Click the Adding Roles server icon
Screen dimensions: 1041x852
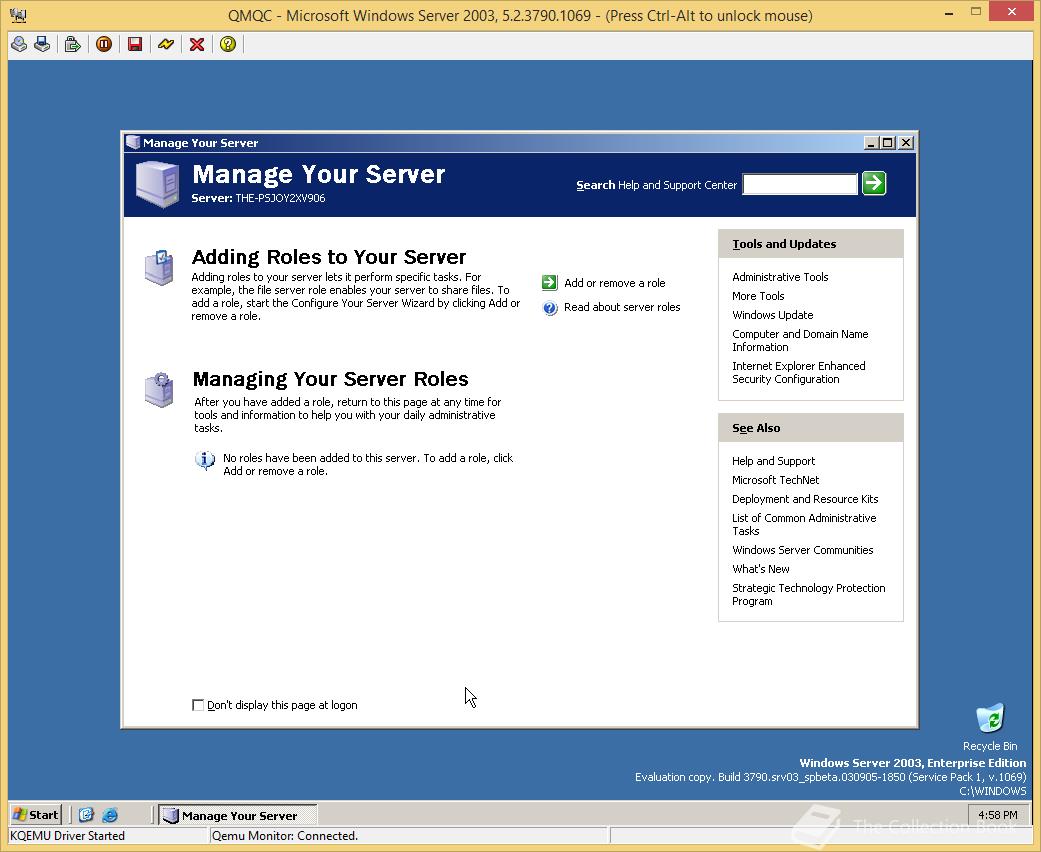pyautogui.click(x=159, y=267)
